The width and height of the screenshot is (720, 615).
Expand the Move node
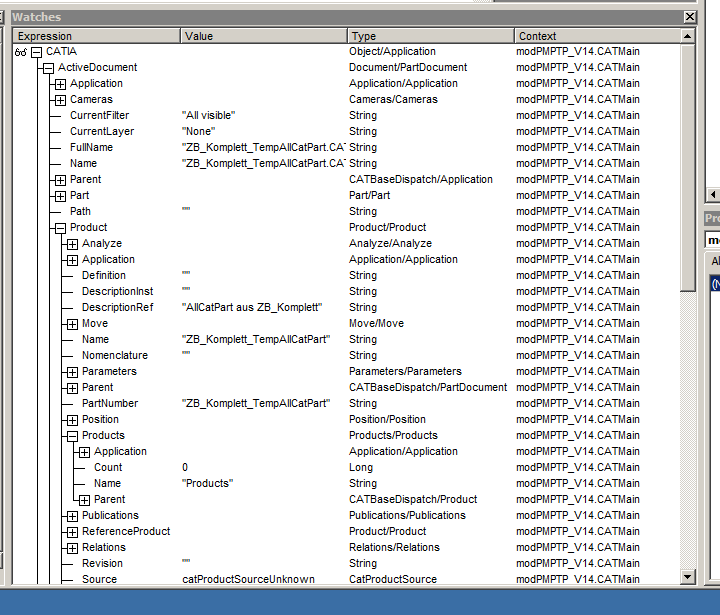click(72, 324)
